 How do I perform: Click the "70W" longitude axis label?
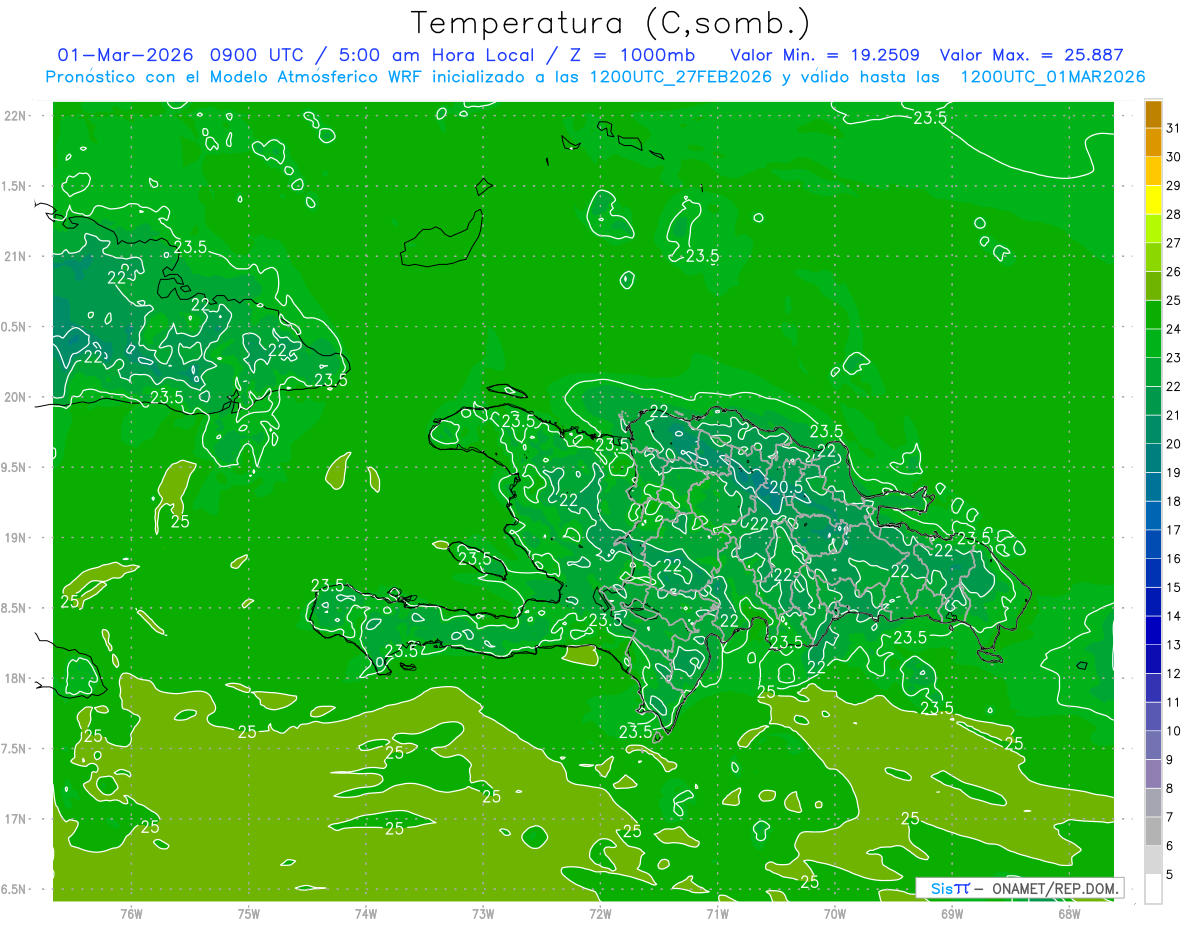coord(835,913)
